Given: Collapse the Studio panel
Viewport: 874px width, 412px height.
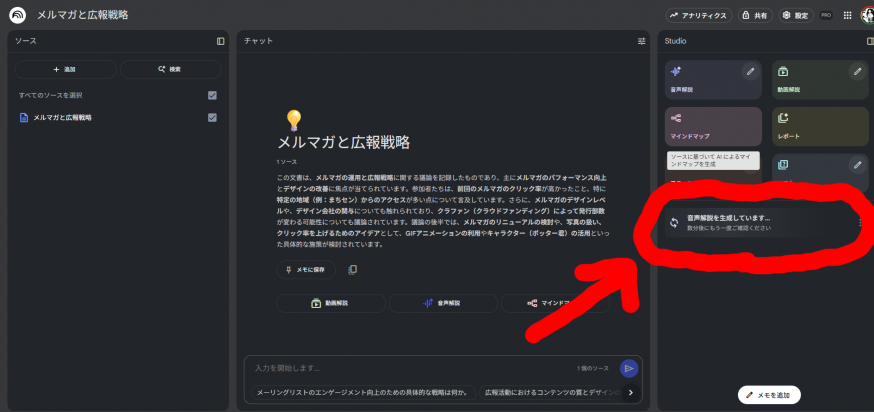Looking at the screenshot, I should pos(869,41).
